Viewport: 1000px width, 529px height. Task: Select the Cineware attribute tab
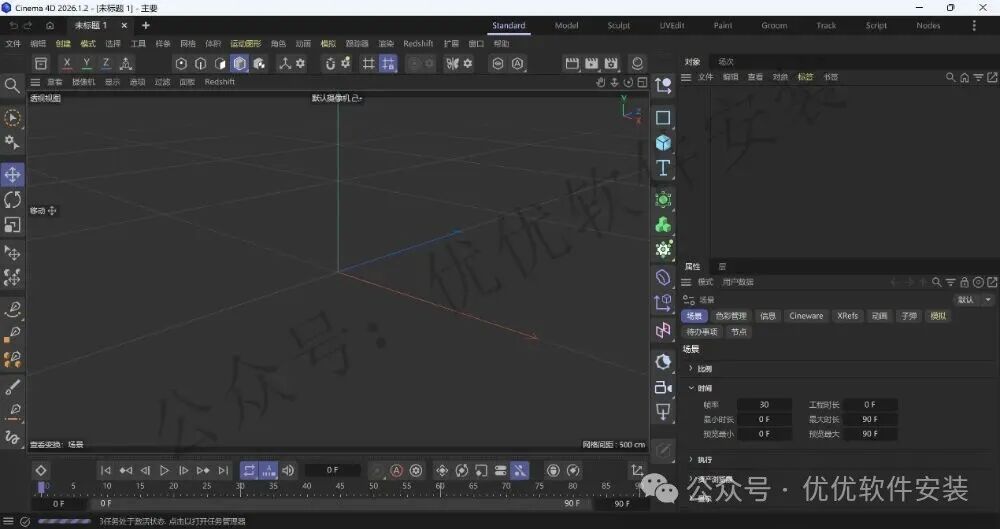(x=806, y=316)
